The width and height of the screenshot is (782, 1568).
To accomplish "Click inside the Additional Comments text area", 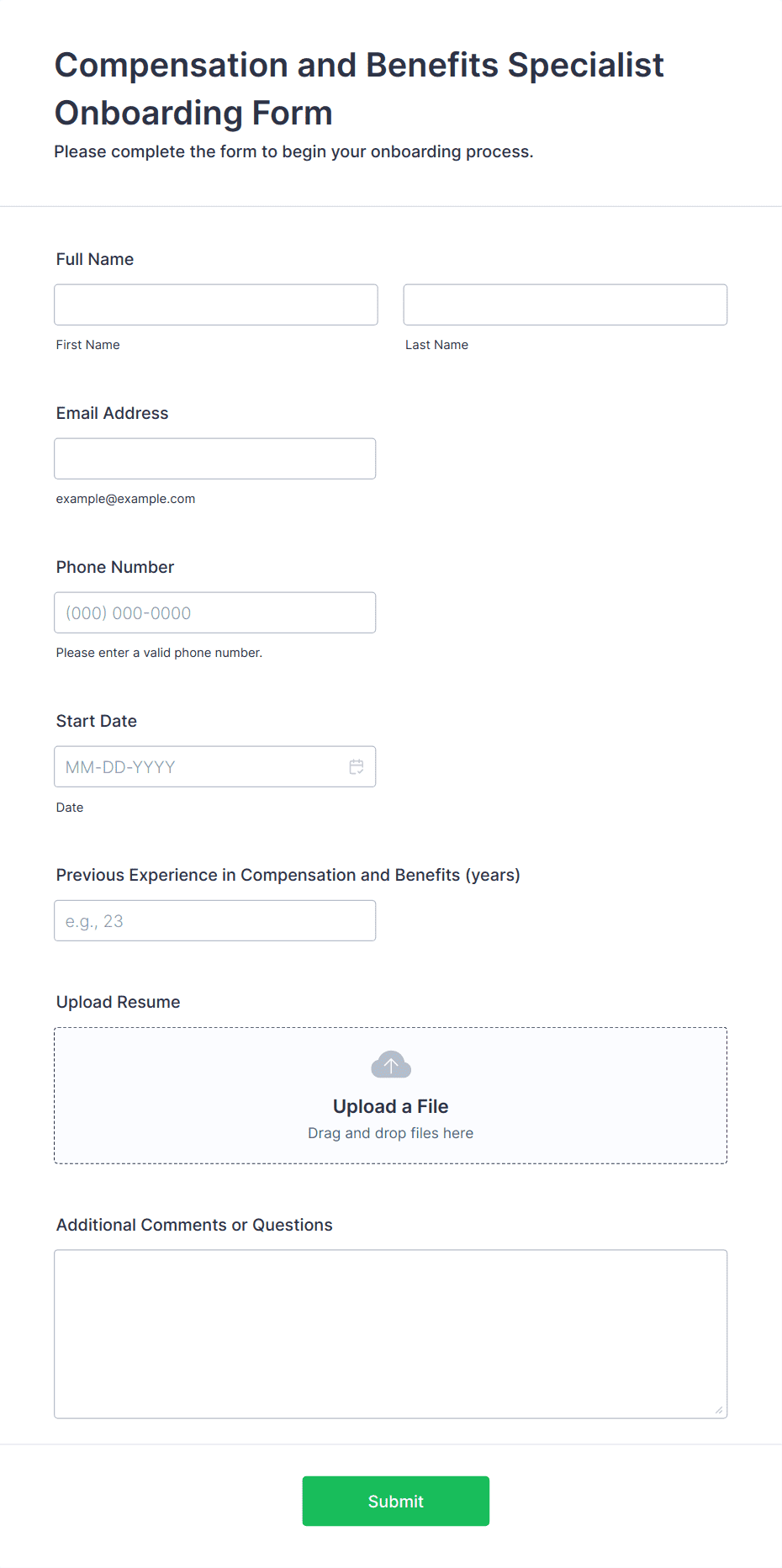I will [x=391, y=1334].
